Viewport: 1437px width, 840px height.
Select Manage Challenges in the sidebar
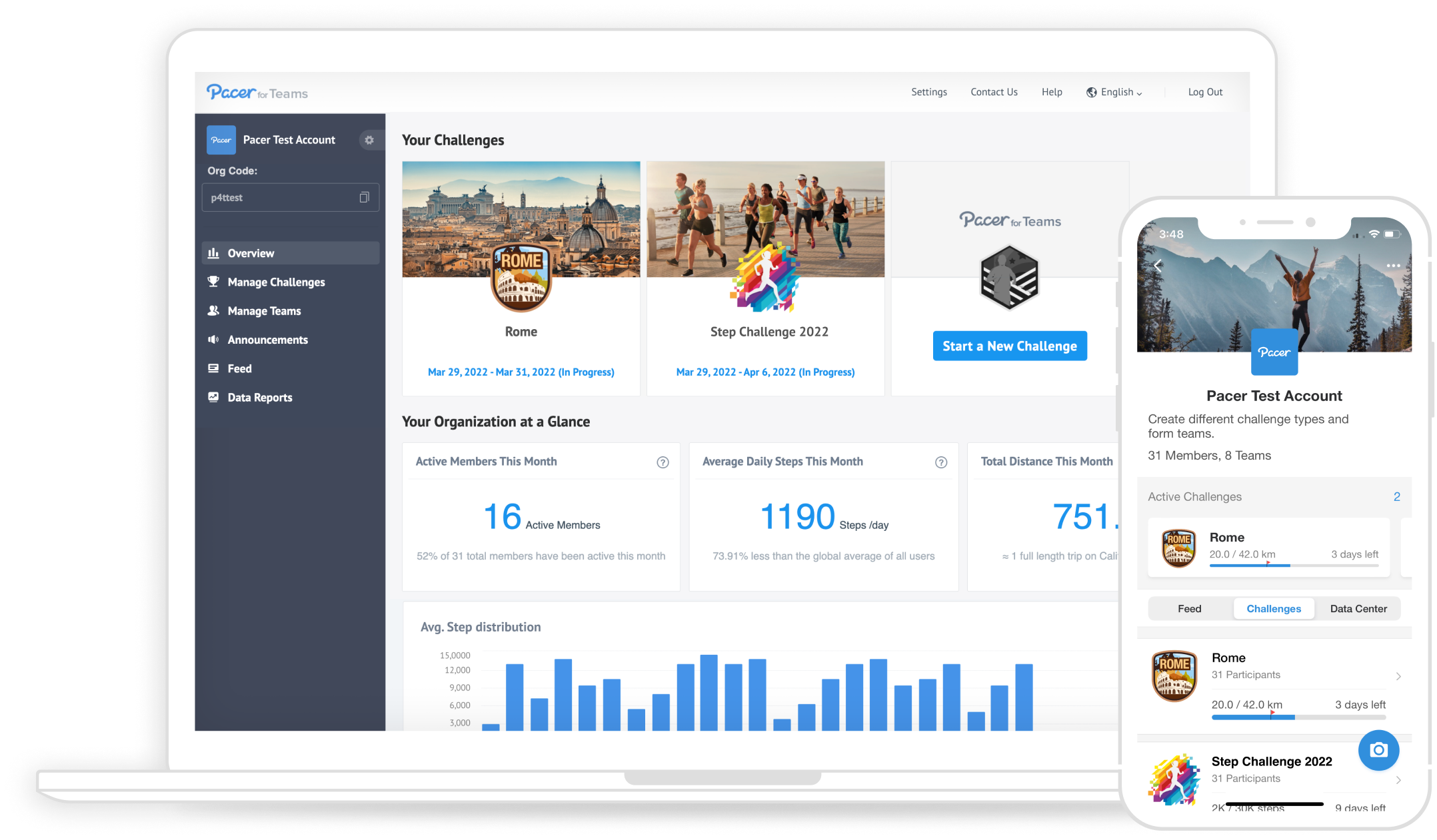275,282
